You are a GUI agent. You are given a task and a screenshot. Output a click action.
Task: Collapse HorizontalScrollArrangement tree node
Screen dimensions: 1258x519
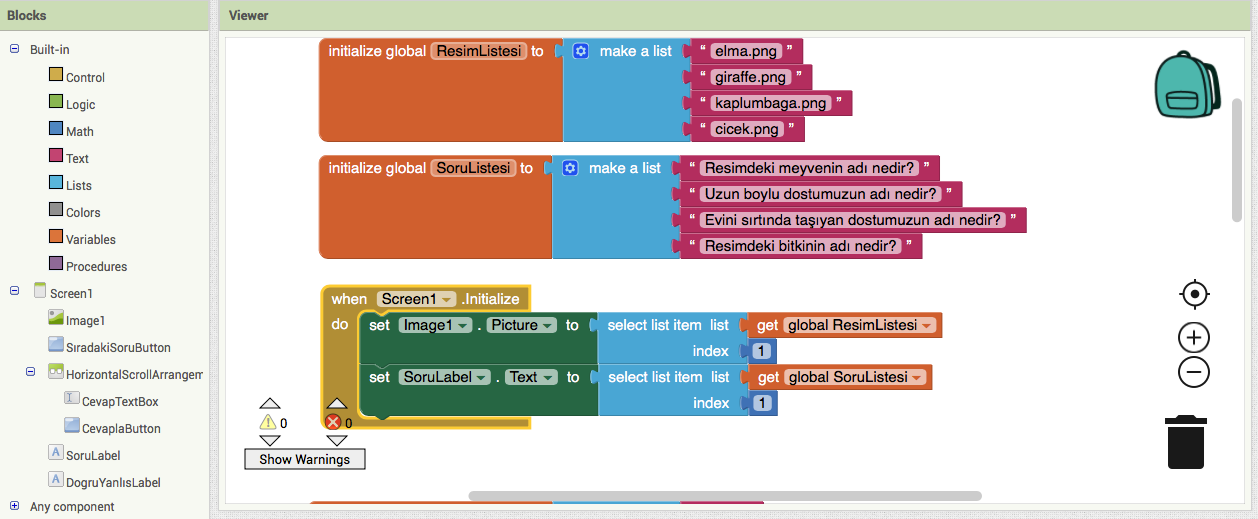pyautogui.click(x=31, y=372)
